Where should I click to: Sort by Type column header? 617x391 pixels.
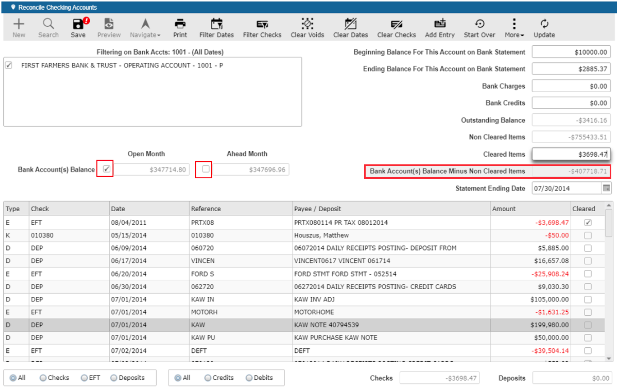[16, 208]
